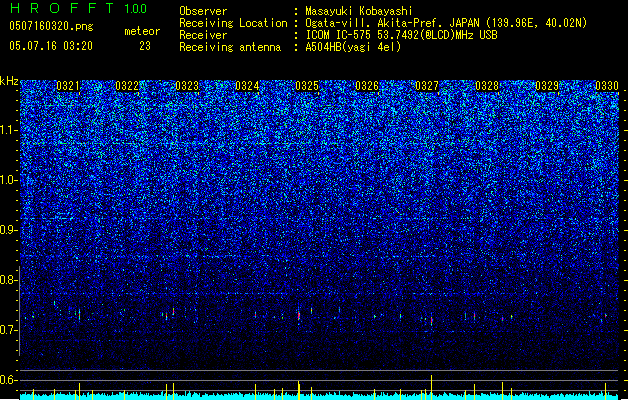Click the Receiving antenna label

[230, 47]
